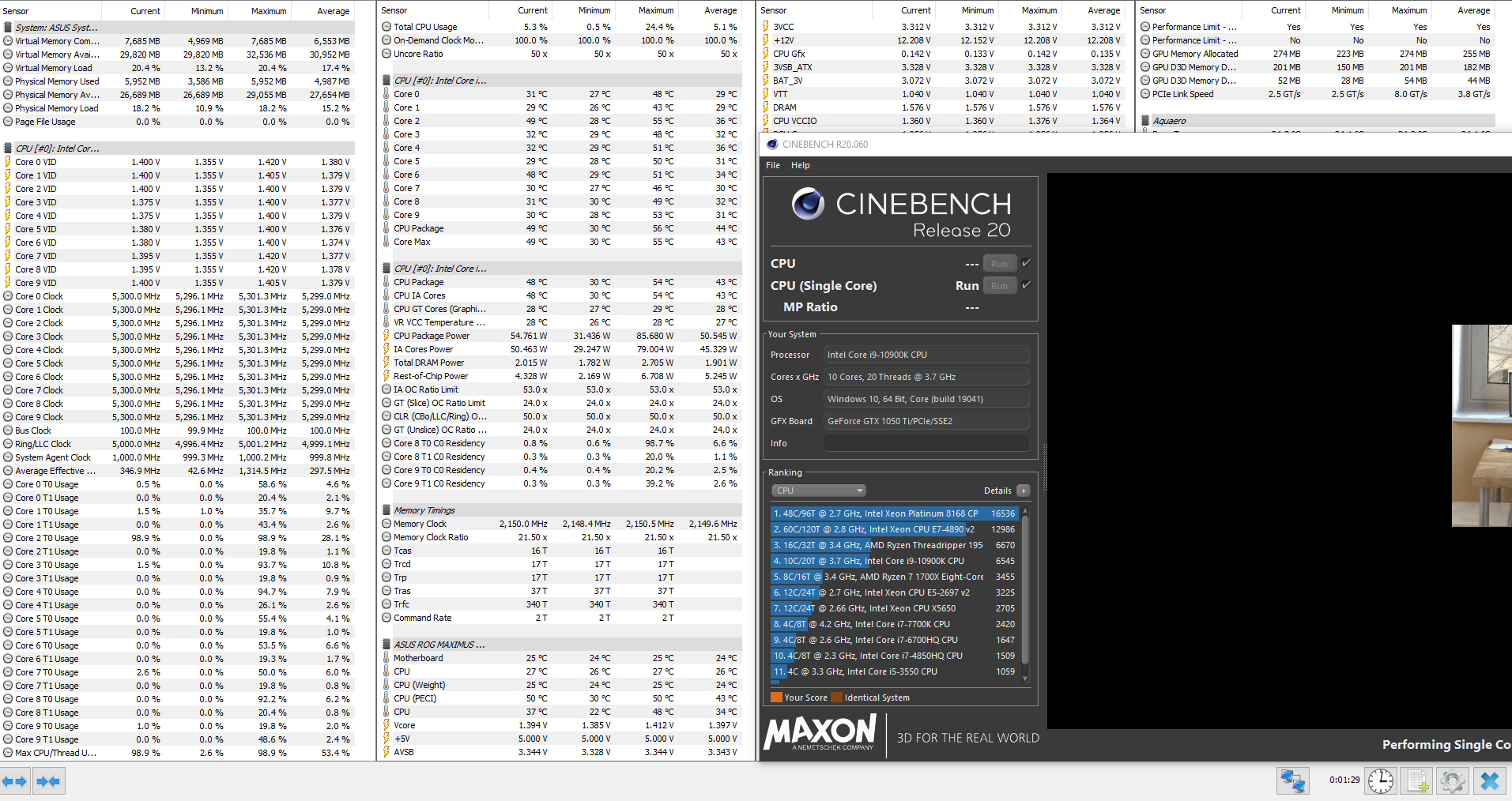1512x801 pixels.
Task: Select ranking entry Core i7-7700K
Action: pyautogui.click(x=895, y=624)
